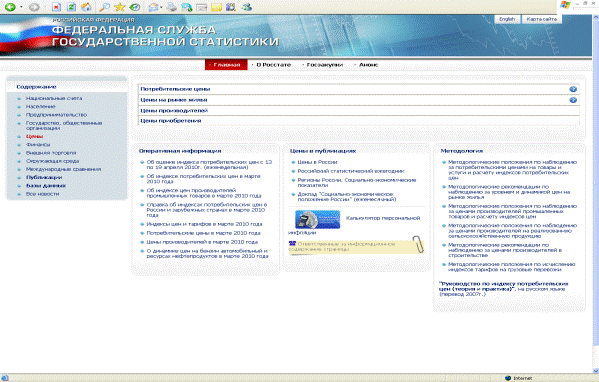Screen dimensions: 599x382
Task: Open Население in the sidebar contents
Action: coord(40,107)
